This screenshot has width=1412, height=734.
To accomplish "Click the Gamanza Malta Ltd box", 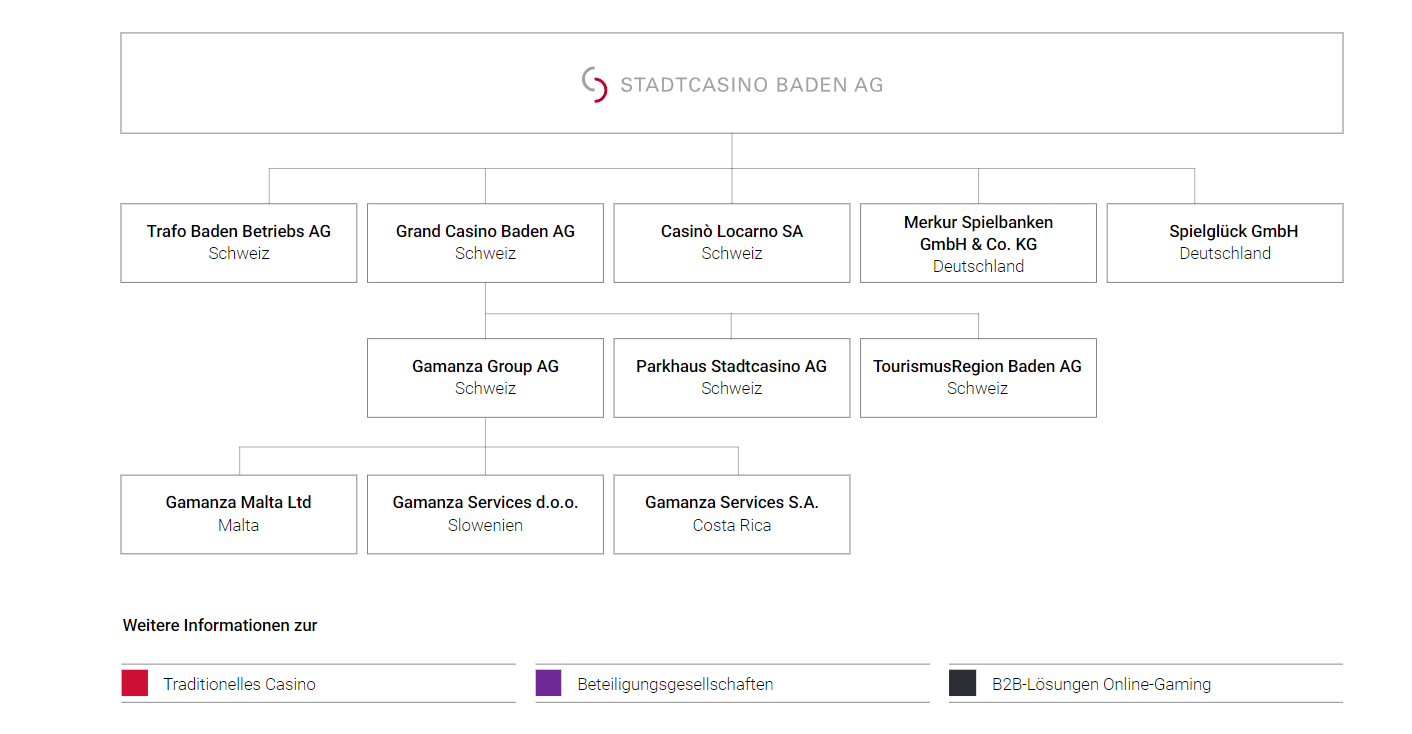I will pyautogui.click(x=239, y=514).
